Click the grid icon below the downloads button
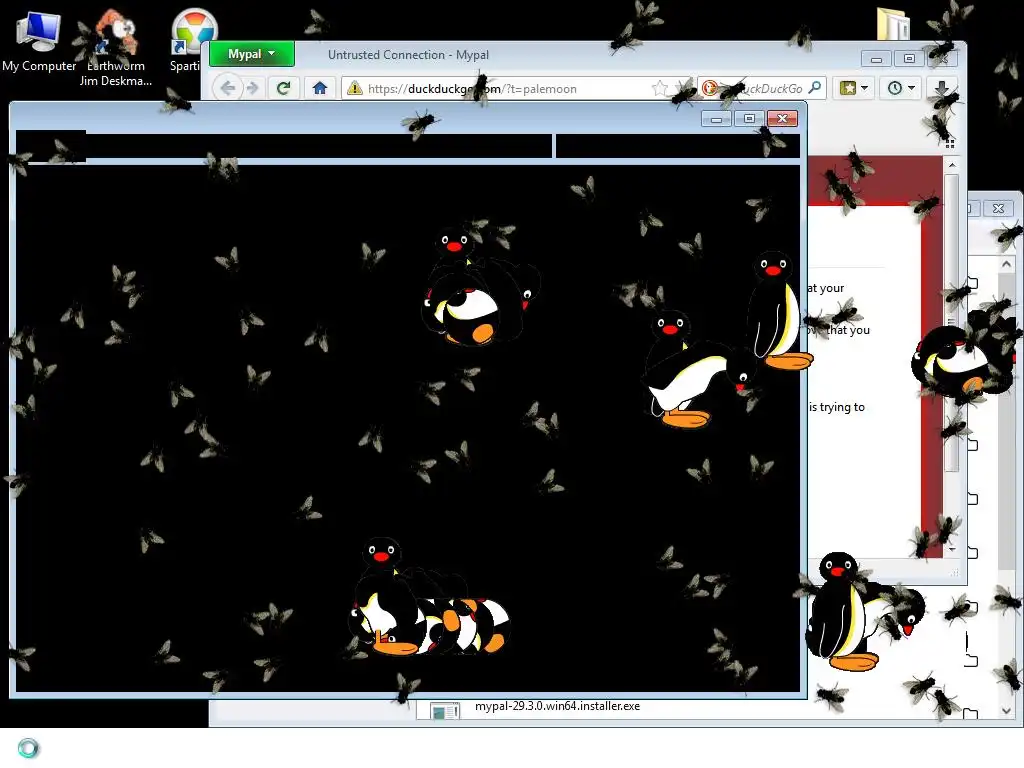The height and width of the screenshot is (768, 1024). (x=950, y=143)
